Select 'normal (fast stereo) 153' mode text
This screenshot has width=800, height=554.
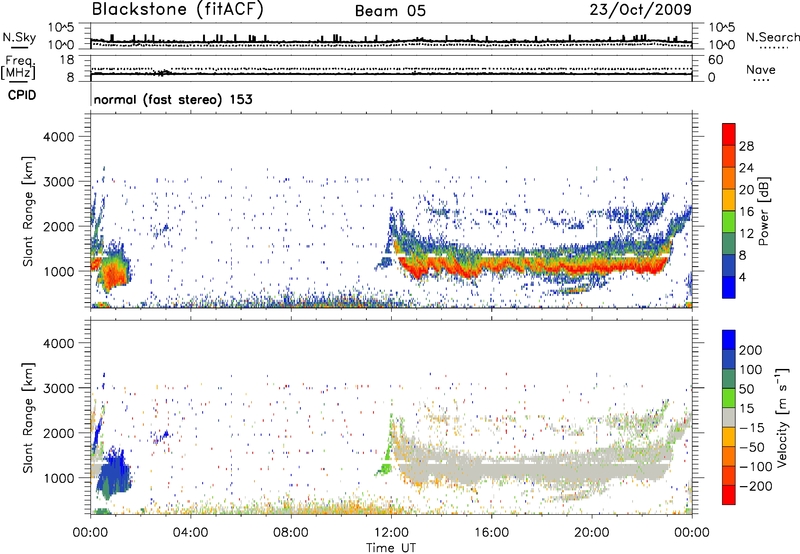tap(173, 99)
